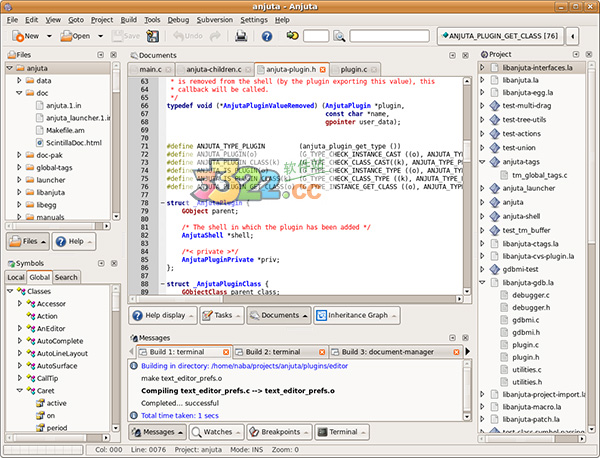Click the Undo toolbar button
600x458 pixels.
click(188, 36)
